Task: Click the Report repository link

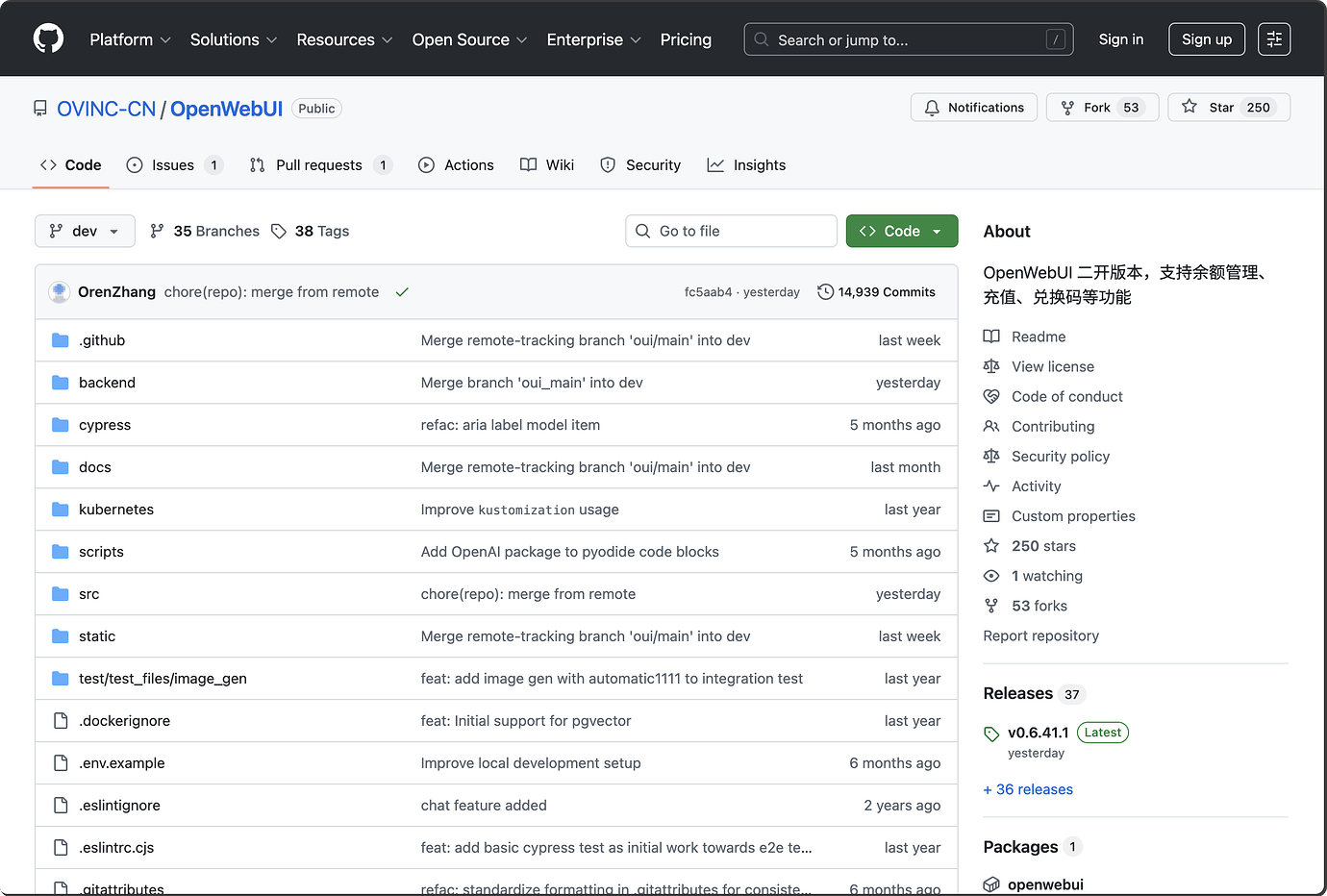Action: (1041, 635)
